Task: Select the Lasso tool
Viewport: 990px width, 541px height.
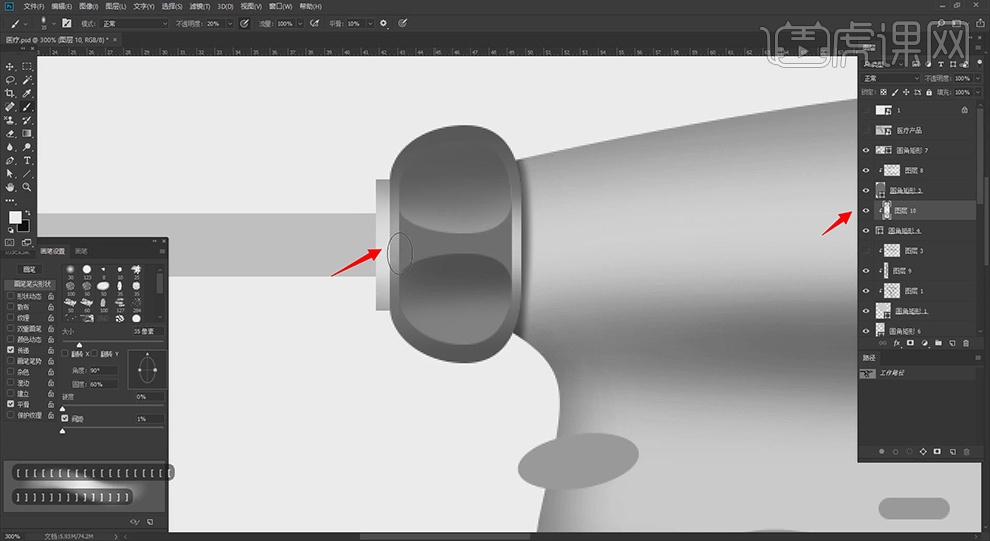Action: pos(9,80)
